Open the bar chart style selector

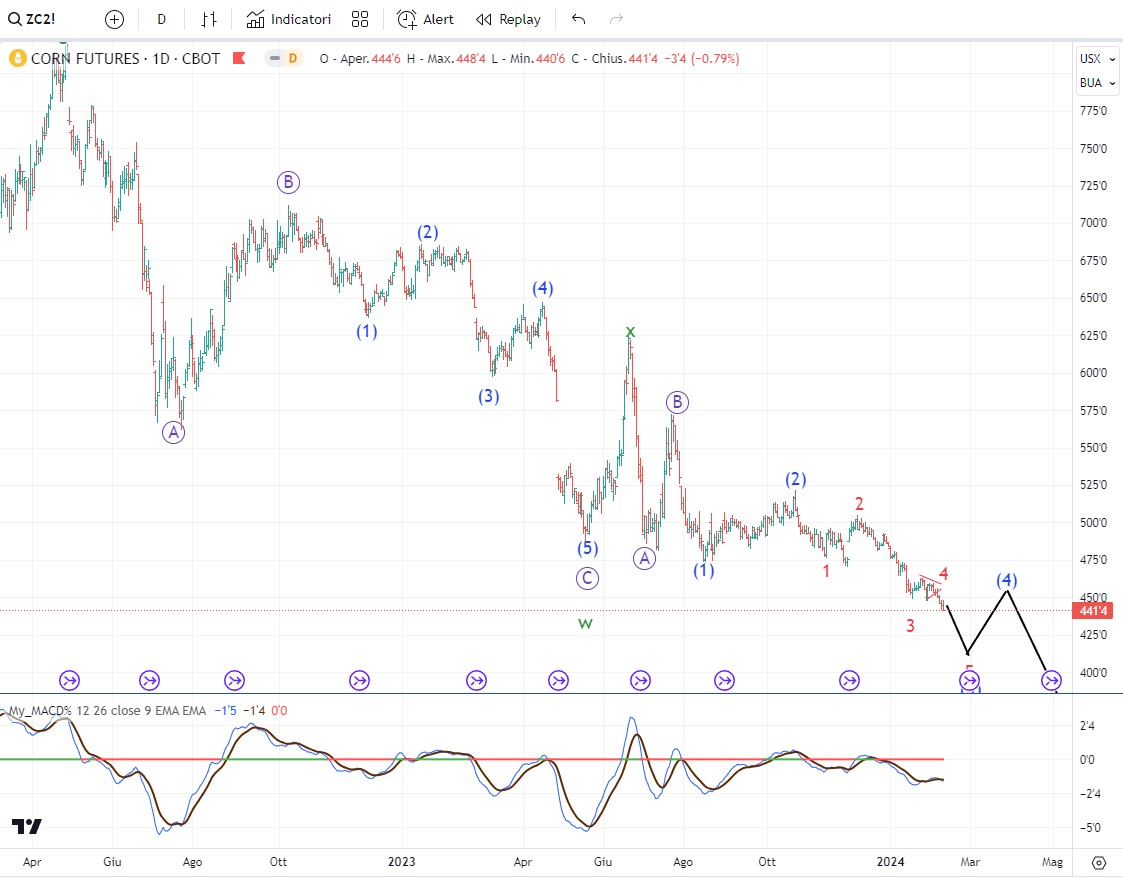pyautogui.click(x=208, y=19)
